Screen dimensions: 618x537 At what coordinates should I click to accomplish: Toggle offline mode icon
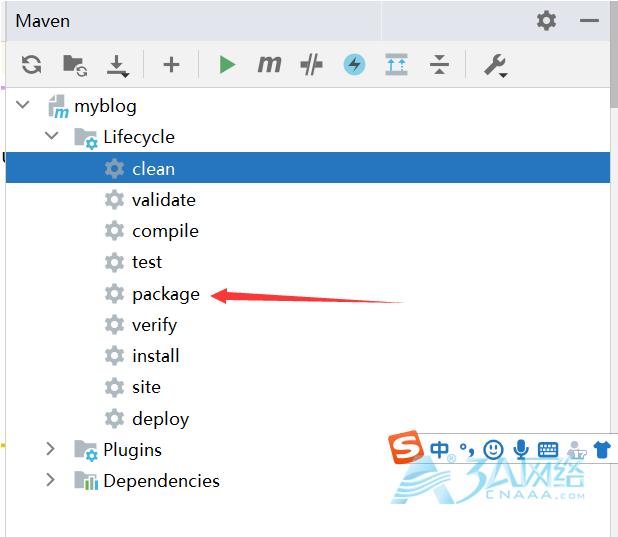tap(311, 65)
